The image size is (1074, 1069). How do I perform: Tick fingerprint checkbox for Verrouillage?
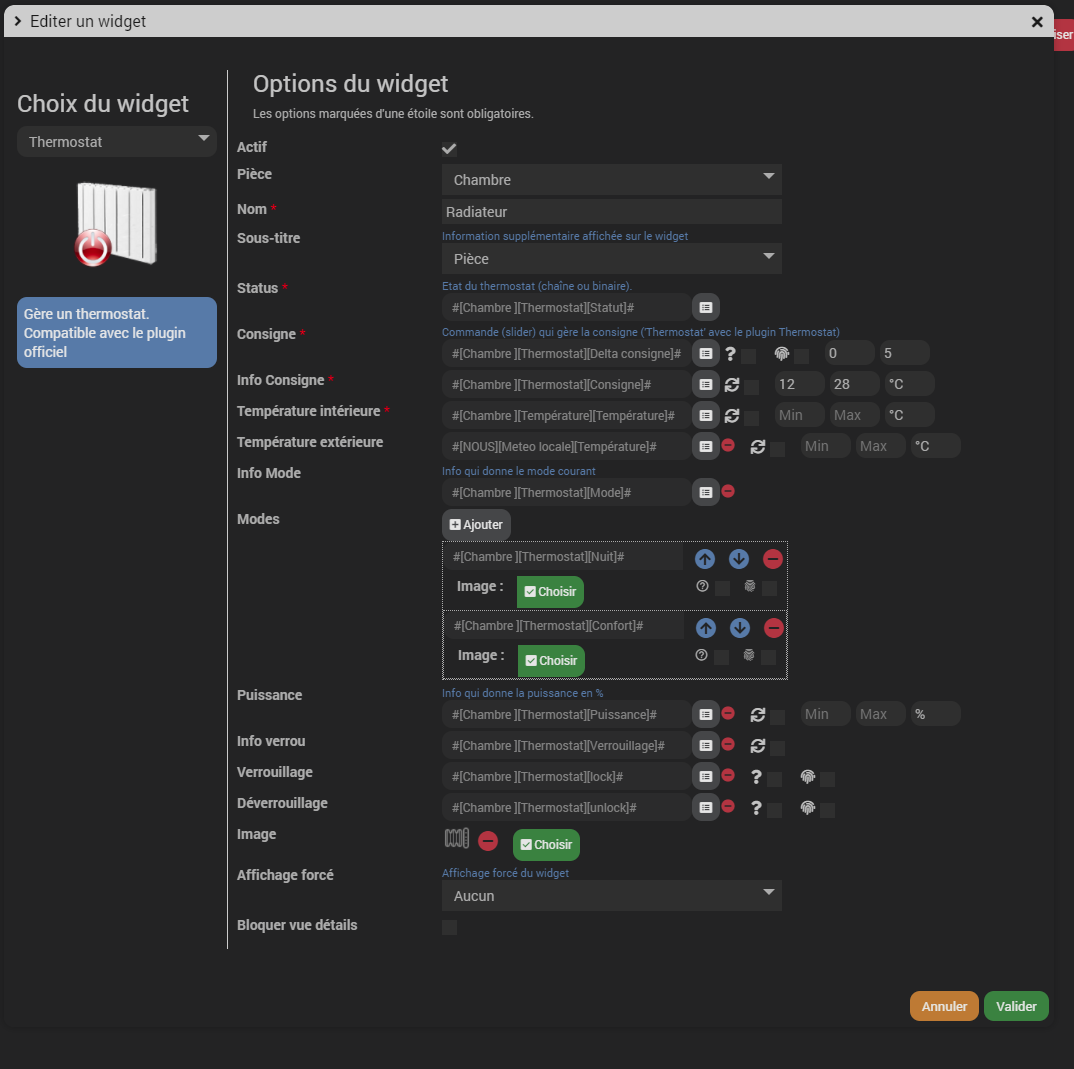point(827,779)
